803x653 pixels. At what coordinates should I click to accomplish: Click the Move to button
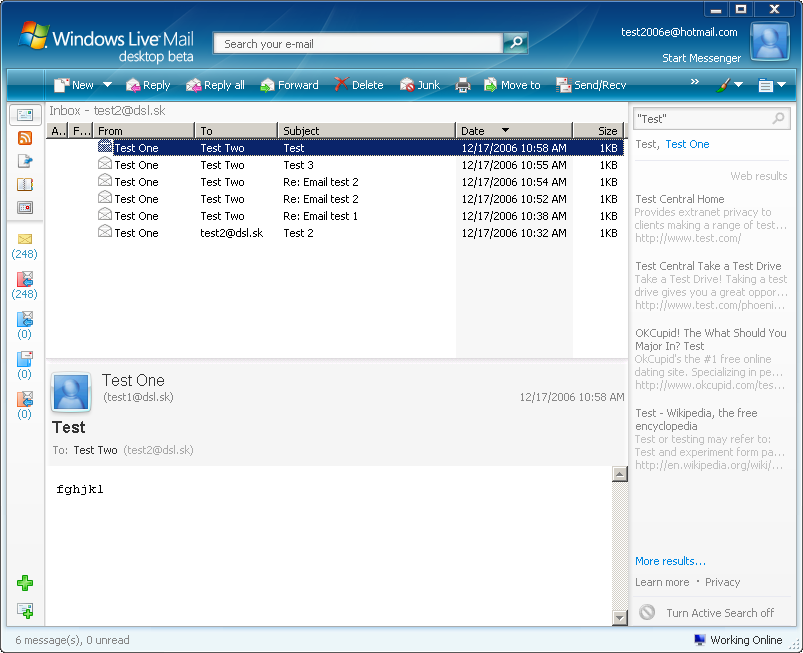[x=512, y=85]
